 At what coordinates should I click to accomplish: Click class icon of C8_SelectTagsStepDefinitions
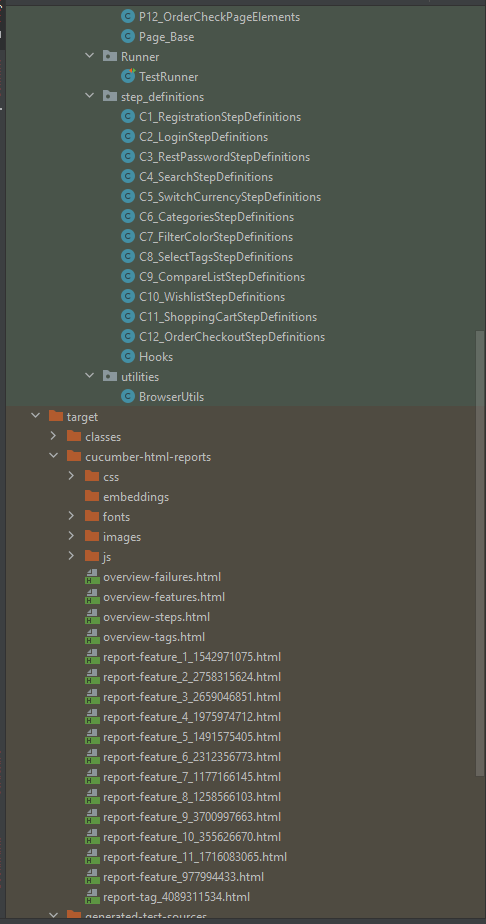tap(127, 257)
